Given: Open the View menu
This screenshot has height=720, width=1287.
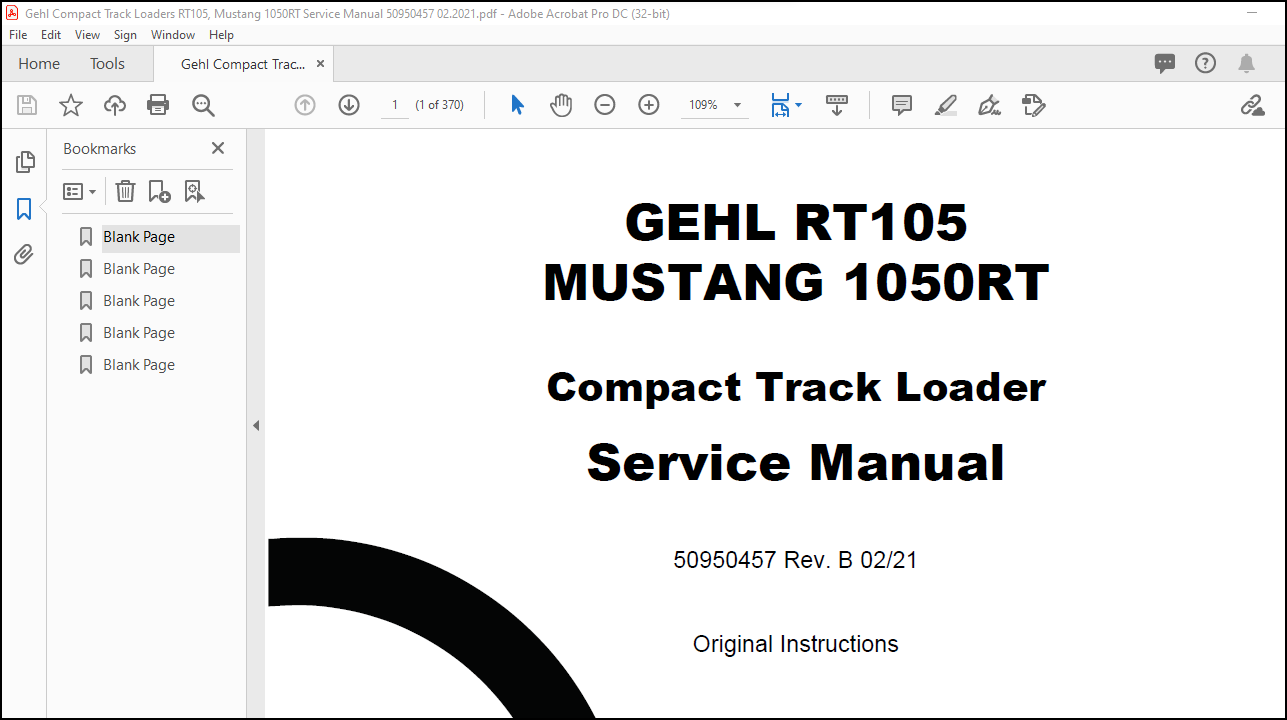Looking at the screenshot, I should (88, 35).
